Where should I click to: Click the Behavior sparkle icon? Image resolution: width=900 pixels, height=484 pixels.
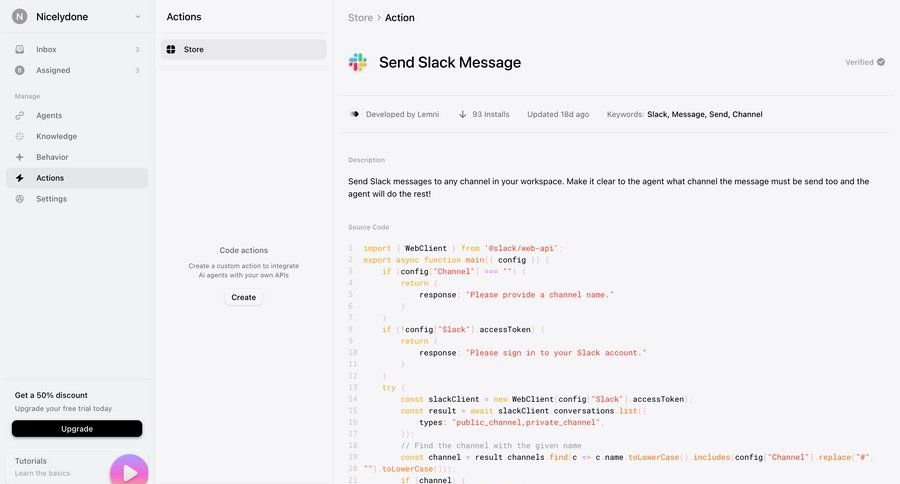pos(20,157)
